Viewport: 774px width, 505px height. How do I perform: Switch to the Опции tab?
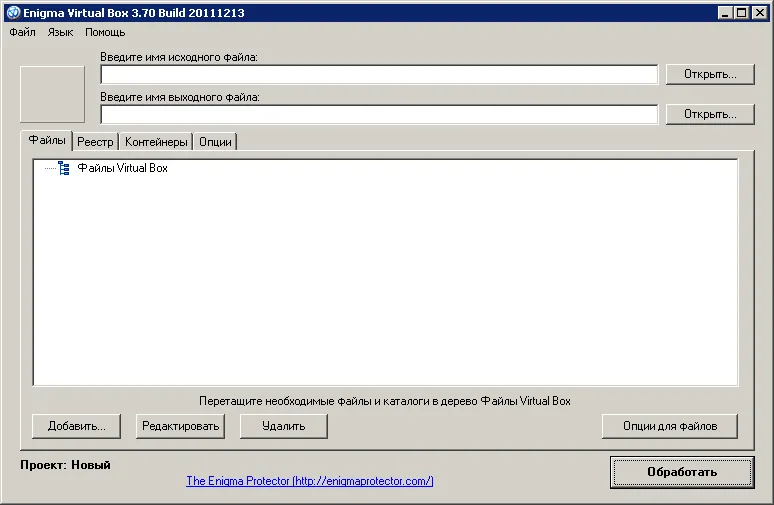point(215,142)
